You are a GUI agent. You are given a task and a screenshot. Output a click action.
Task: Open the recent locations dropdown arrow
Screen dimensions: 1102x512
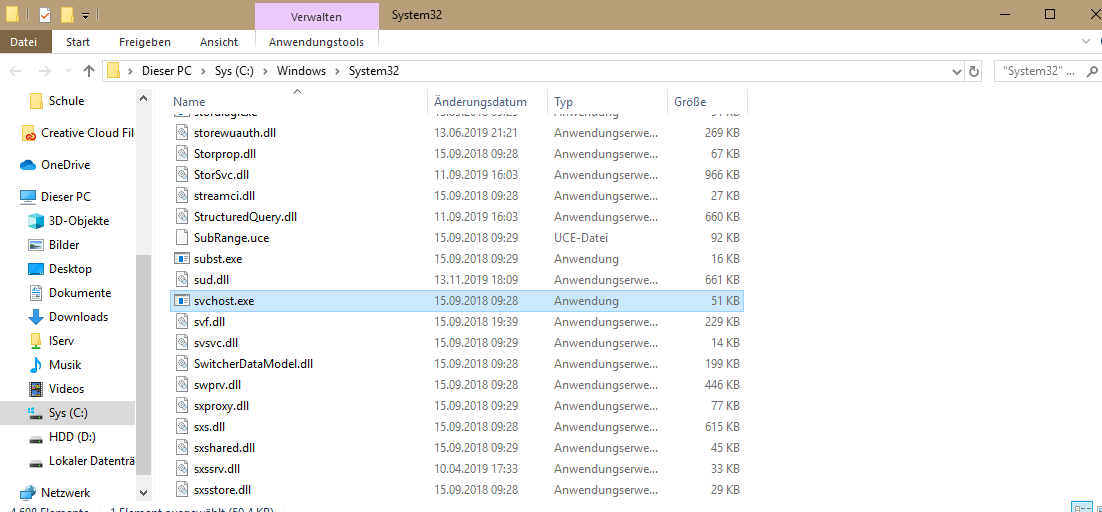pyautogui.click(x=68, y=71)
